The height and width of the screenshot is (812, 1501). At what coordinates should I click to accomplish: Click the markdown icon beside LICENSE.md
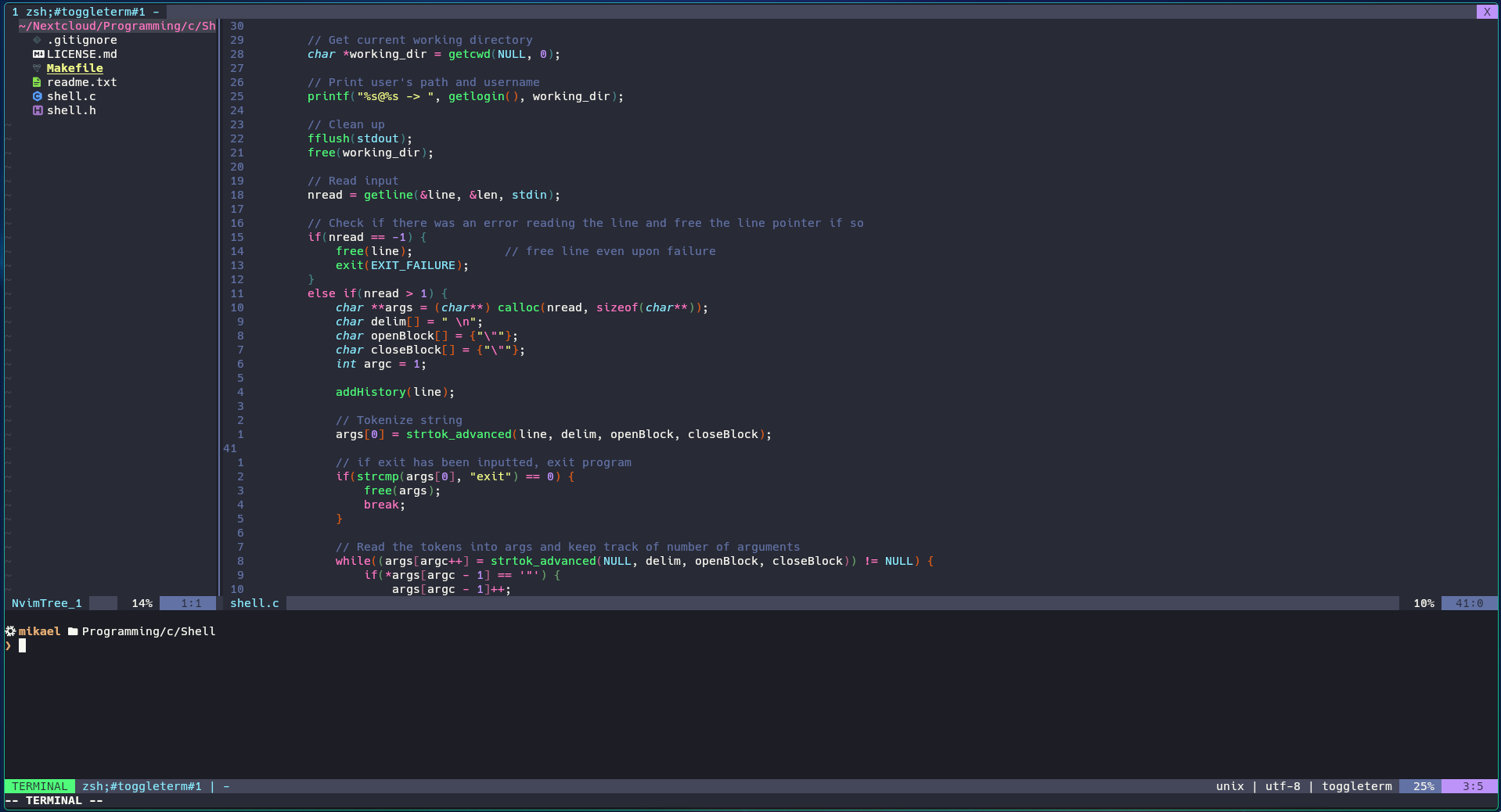(x=37, y=54)
